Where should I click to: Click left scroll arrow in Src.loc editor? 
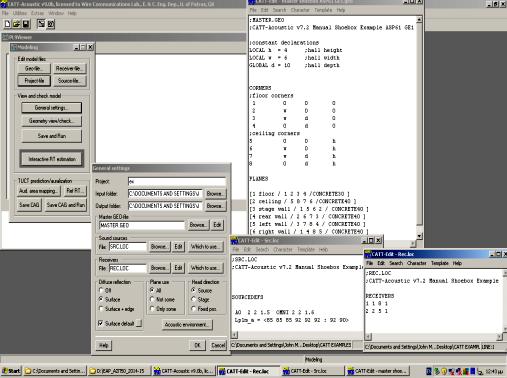(x=235, y=335)
